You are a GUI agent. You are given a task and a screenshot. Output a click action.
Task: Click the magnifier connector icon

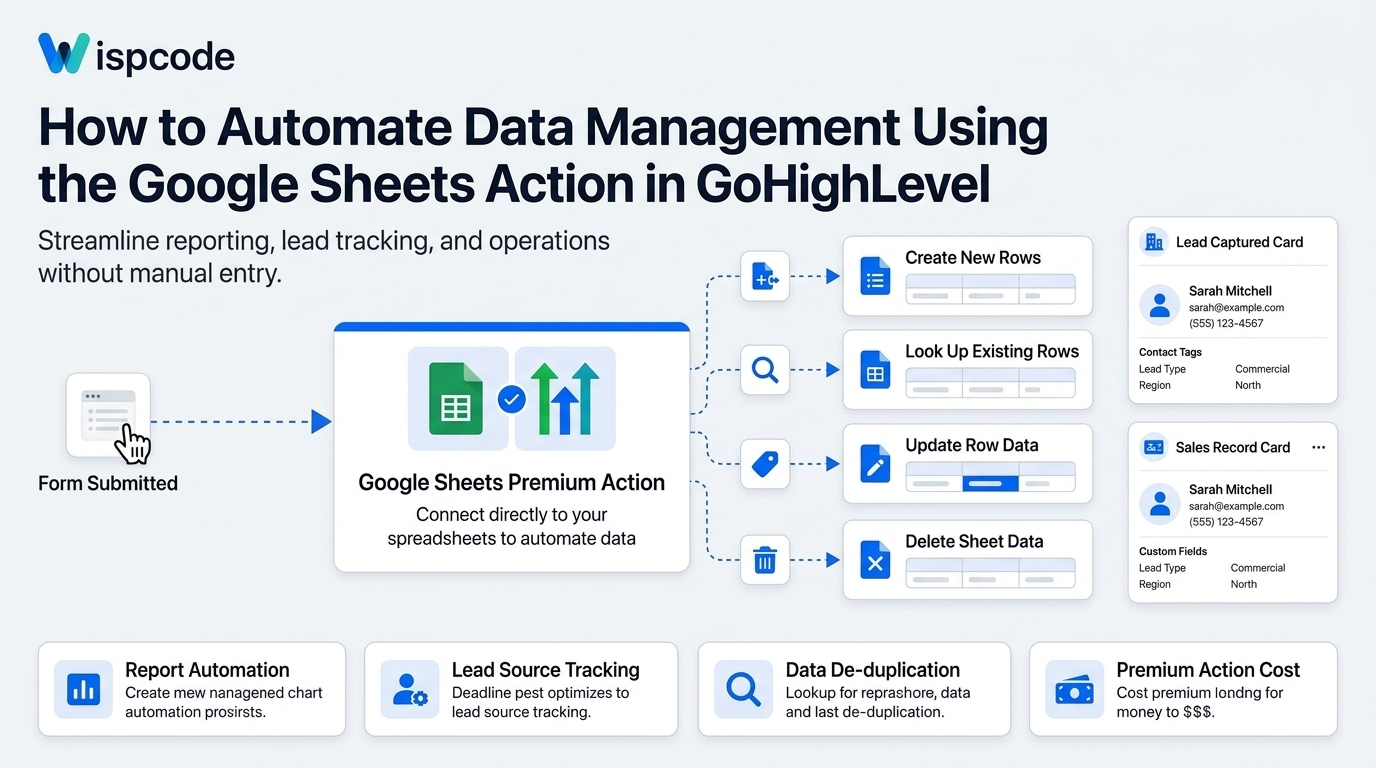(x=765, y=370)
